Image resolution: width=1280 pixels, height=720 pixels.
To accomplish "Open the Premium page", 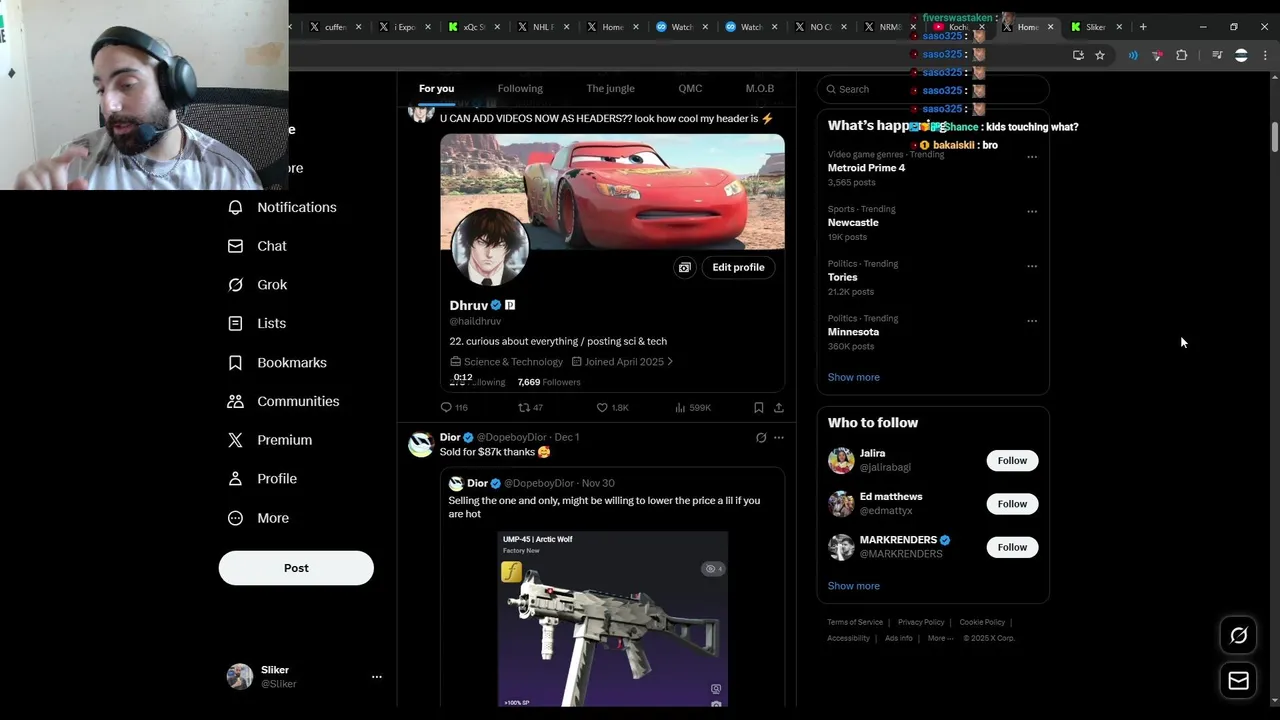I will click(270, 440).
